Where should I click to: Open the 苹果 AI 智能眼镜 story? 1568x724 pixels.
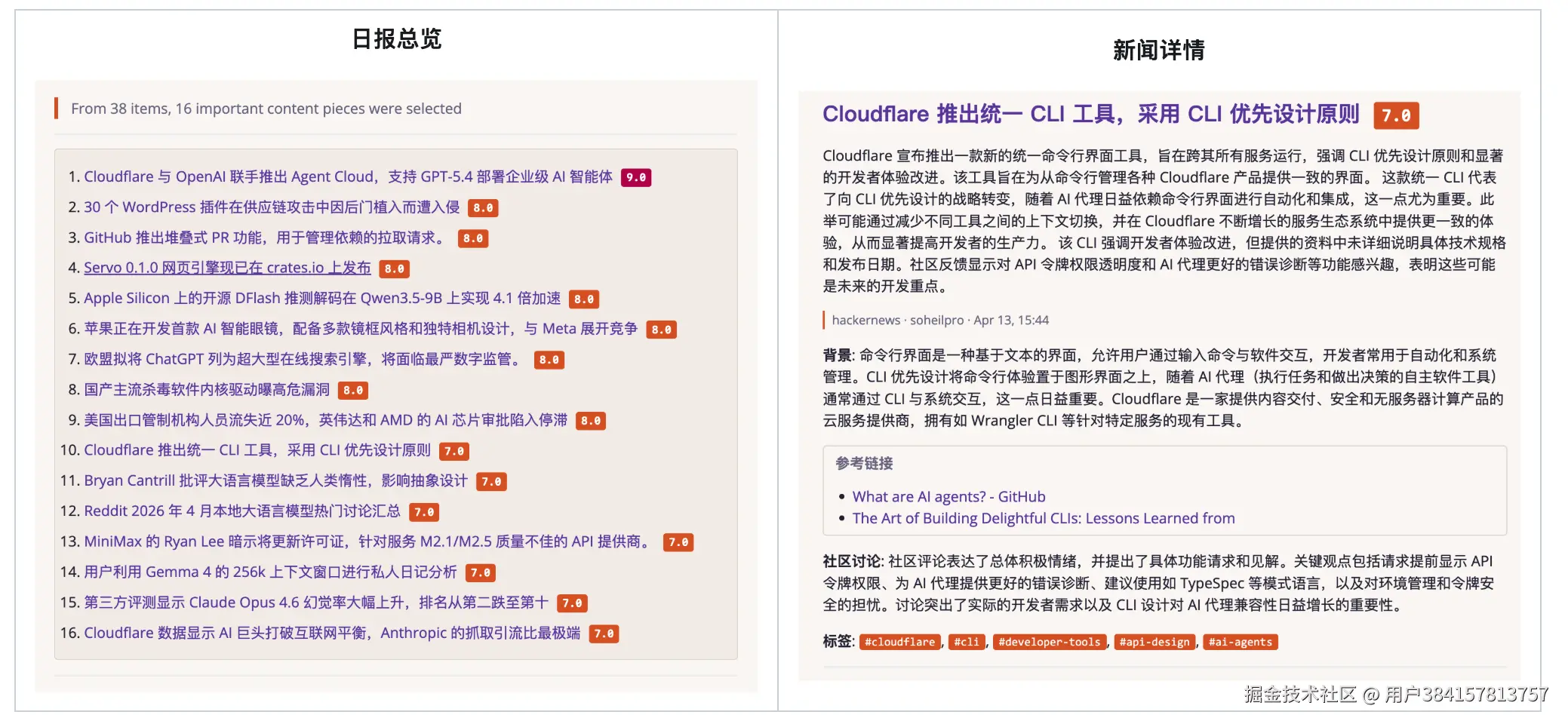click(361, 329)
